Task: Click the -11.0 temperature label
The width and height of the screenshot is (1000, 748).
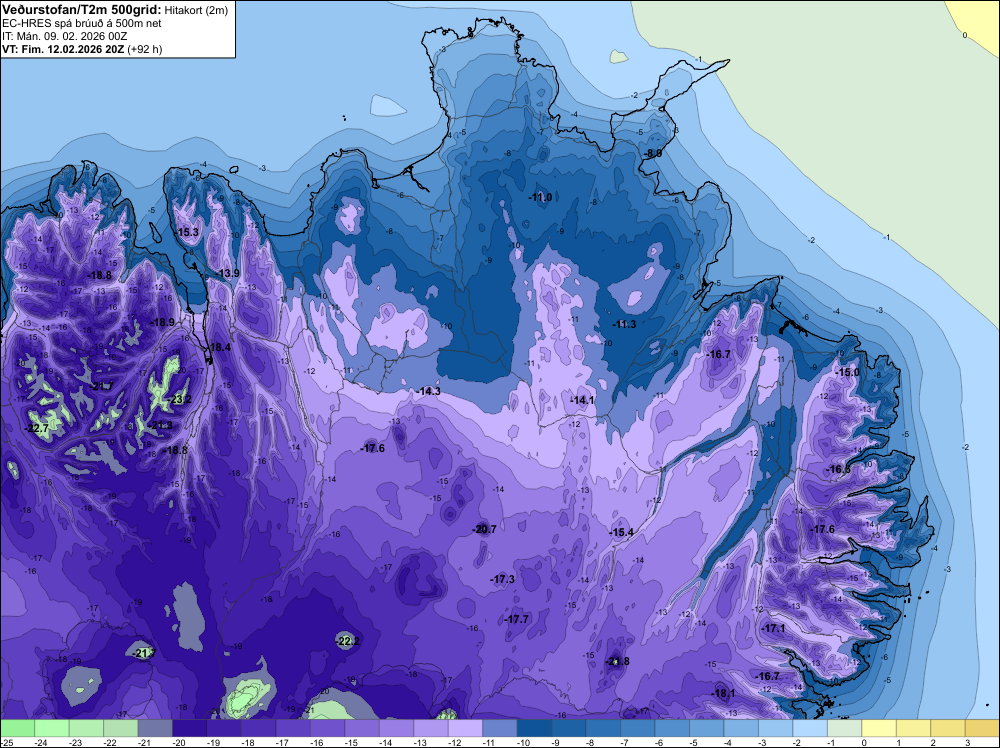Action: [540, 197]
